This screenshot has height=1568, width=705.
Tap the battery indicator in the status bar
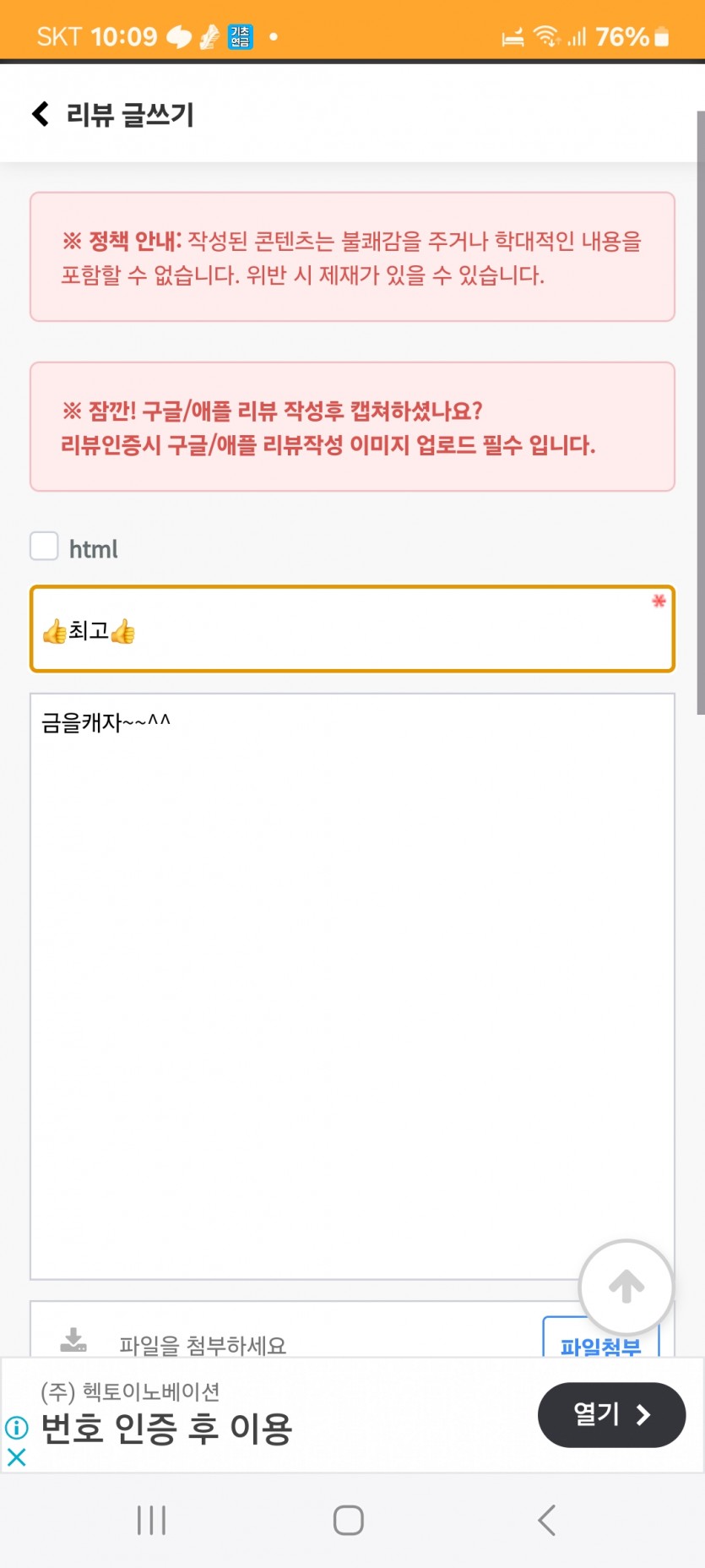(x=662, y=36)
